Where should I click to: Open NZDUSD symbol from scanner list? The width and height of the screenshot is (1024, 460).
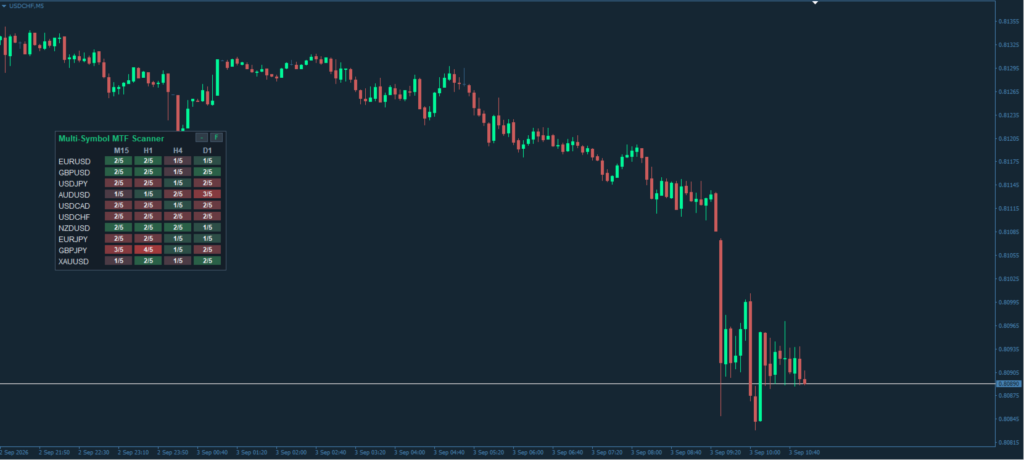74,228
